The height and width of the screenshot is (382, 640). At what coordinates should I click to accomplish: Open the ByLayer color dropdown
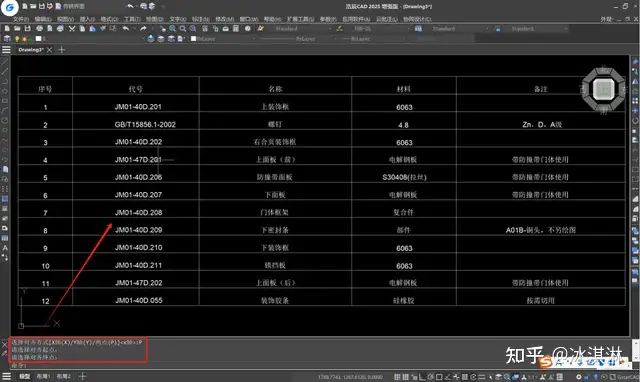224,39
